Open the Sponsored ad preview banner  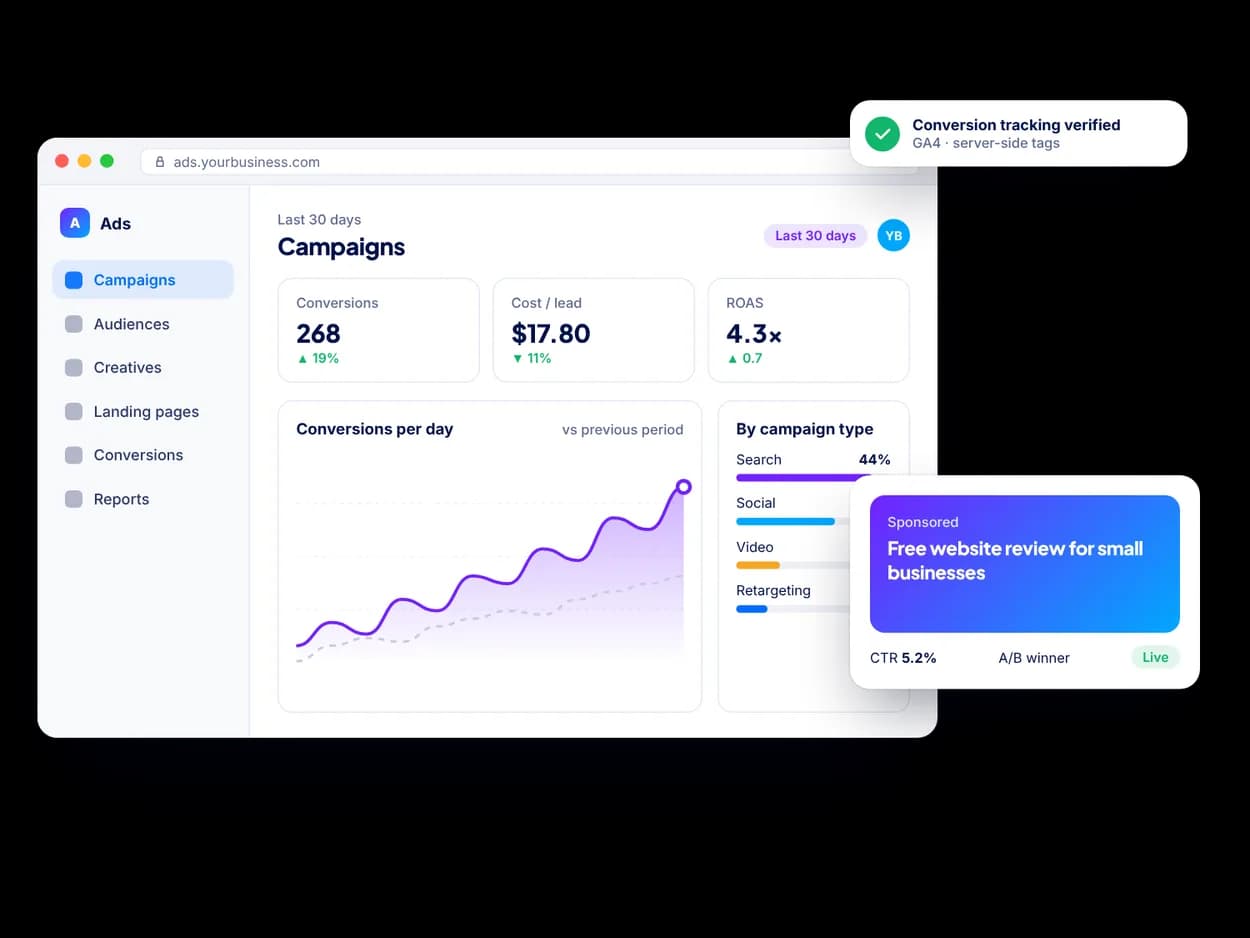[x=1025, y=564]
